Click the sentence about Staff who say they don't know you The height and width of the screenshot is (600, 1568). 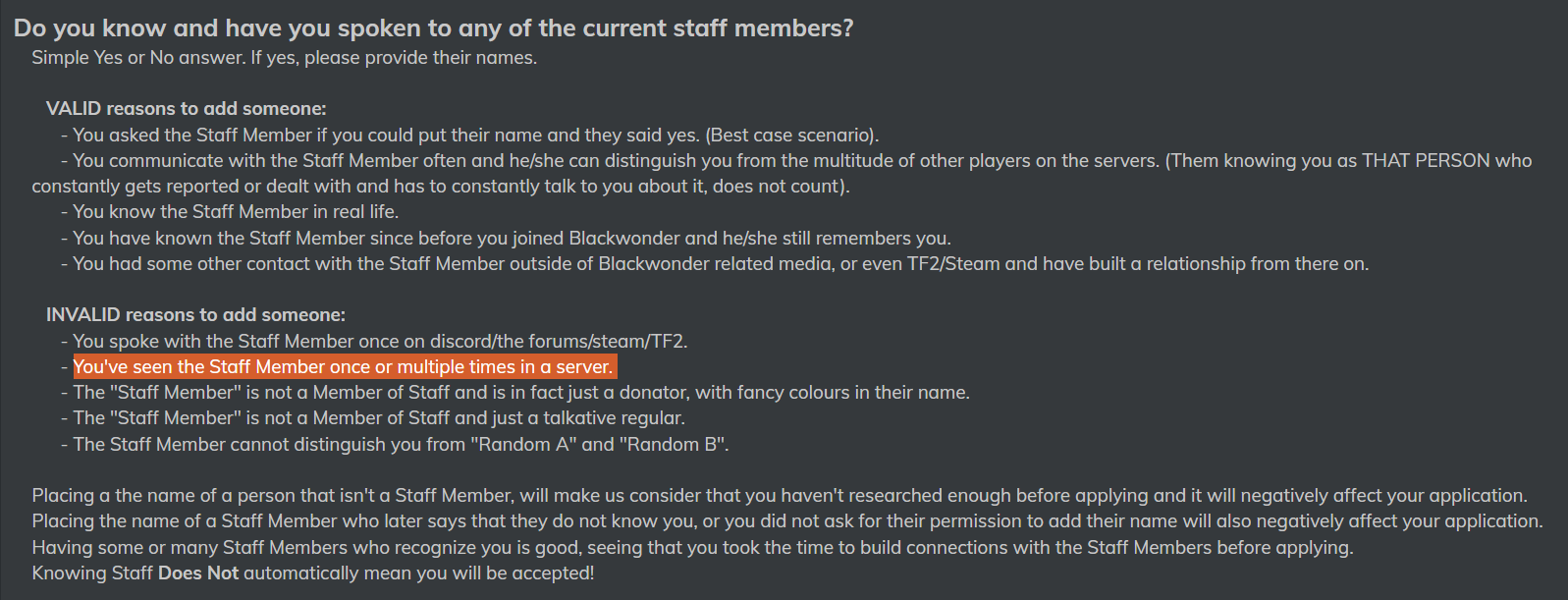(787, 521)
